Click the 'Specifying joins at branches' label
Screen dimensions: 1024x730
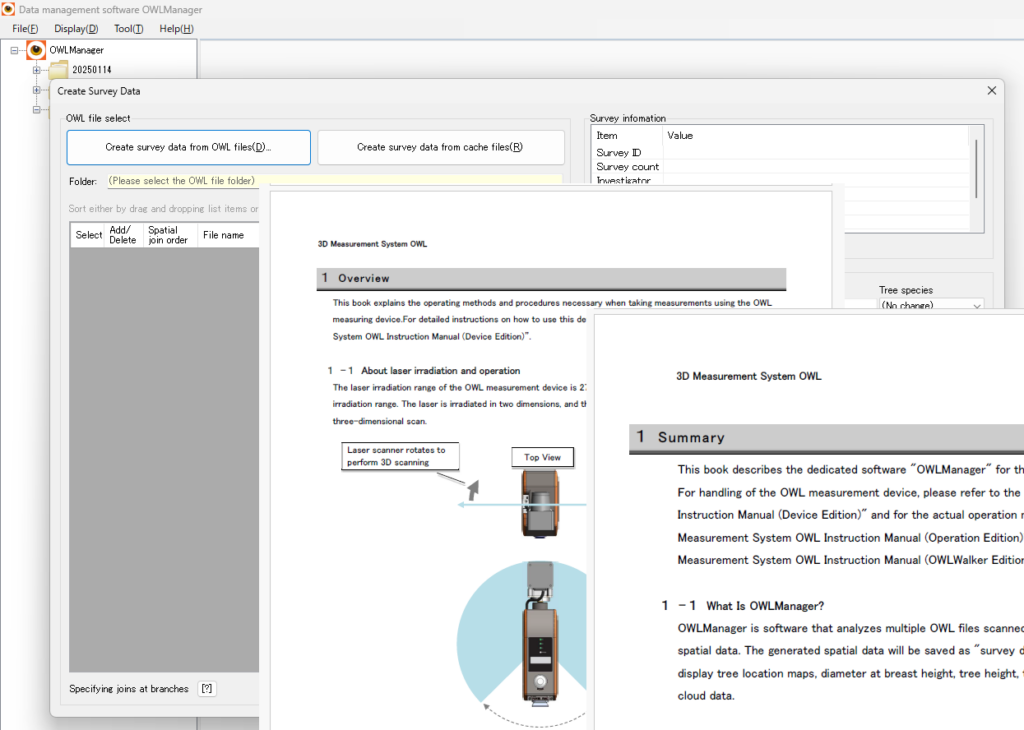click(x=129, y=689)
